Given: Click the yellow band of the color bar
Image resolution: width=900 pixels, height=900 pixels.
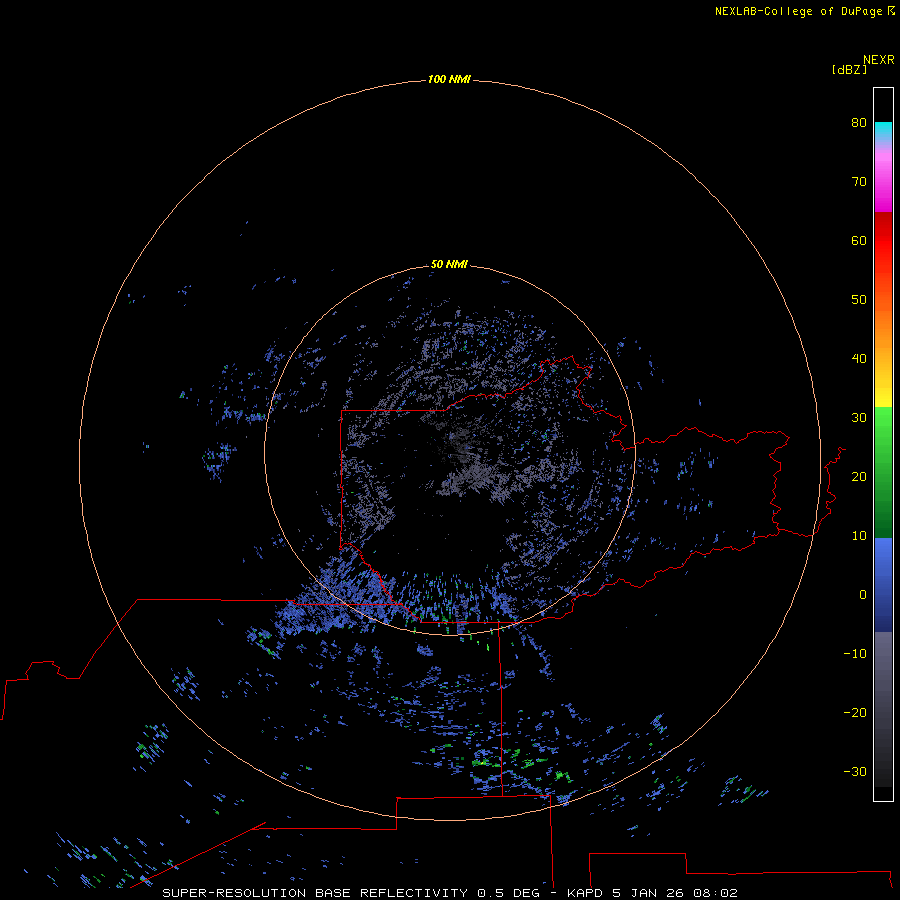Looking at the screenshot, I should click(x=883, y=396).
